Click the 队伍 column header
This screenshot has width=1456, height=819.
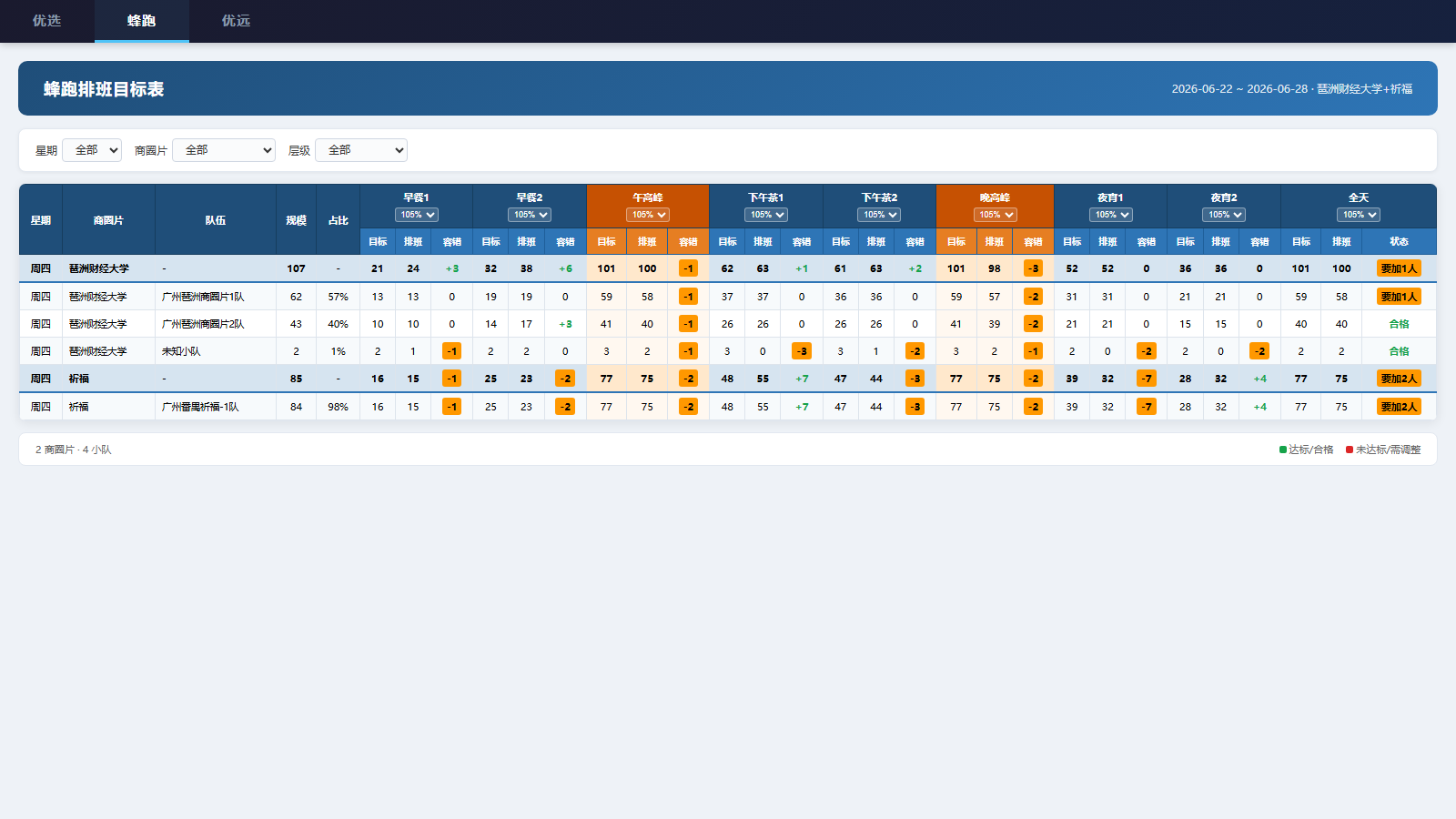[x=216, y=220]
